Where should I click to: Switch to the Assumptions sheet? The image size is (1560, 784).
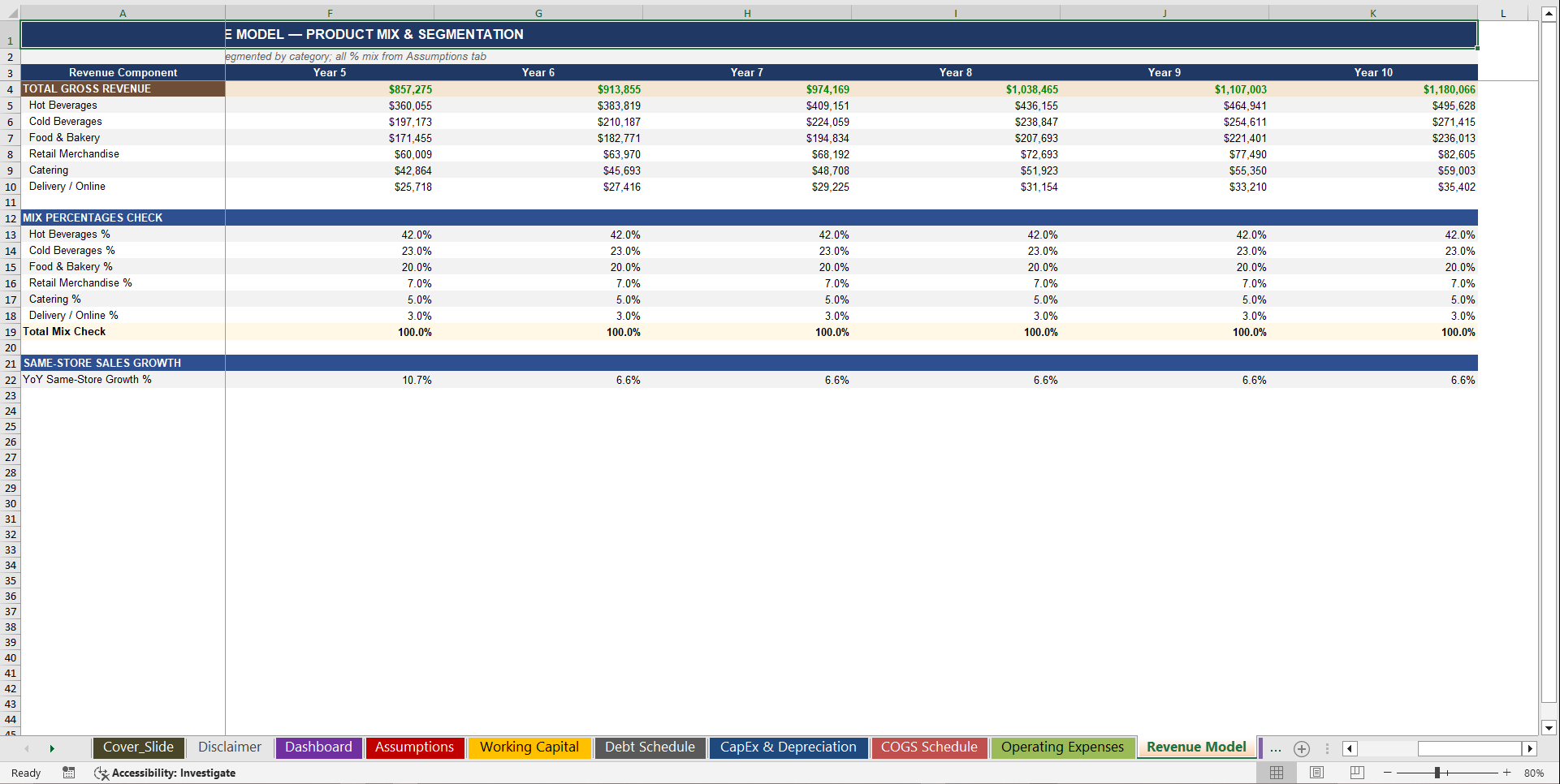tap(415, 747)
